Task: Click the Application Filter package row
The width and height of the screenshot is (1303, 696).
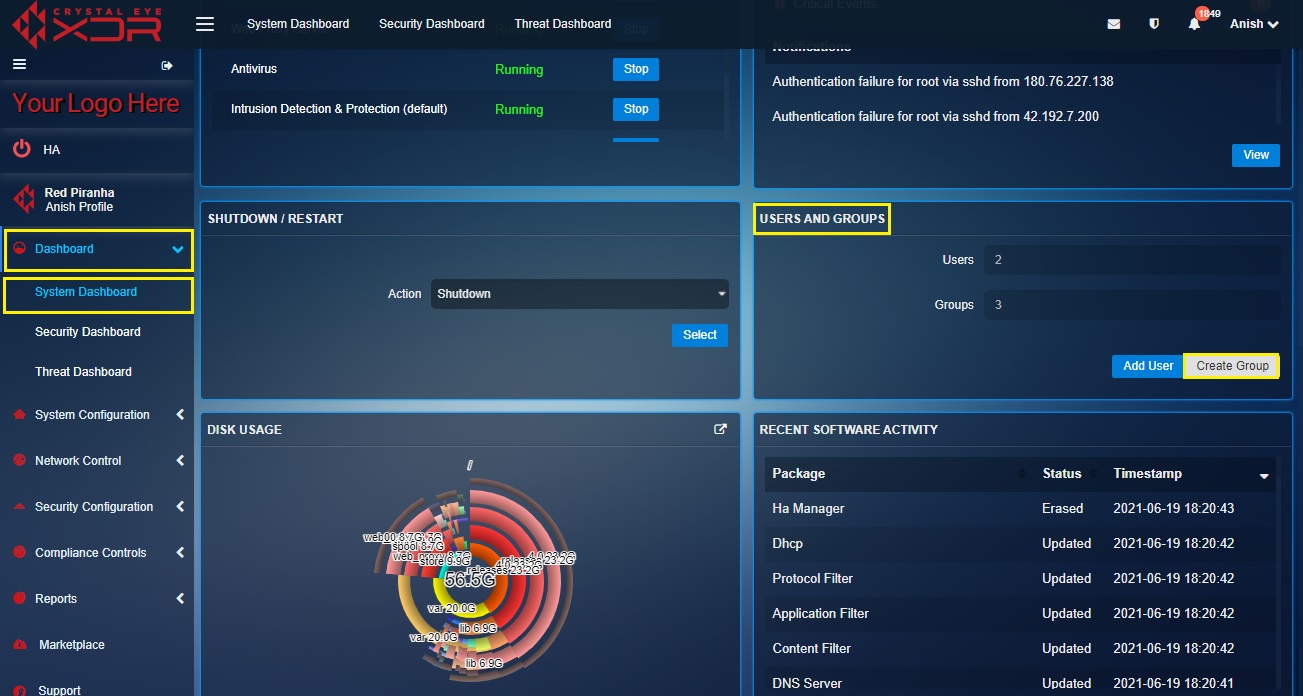Action: coord(1020,614)
